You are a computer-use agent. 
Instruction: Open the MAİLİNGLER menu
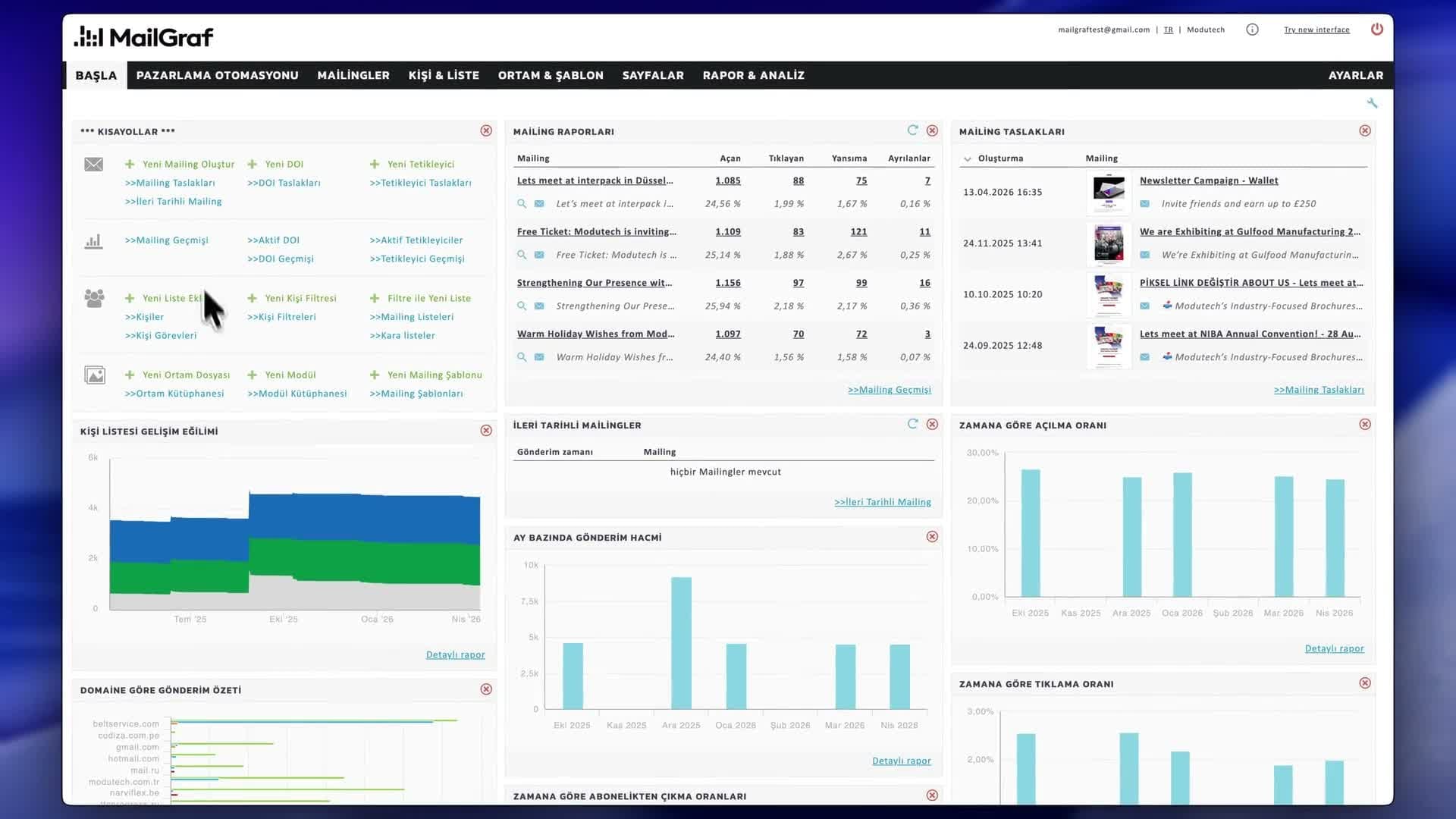click(353, 75)
